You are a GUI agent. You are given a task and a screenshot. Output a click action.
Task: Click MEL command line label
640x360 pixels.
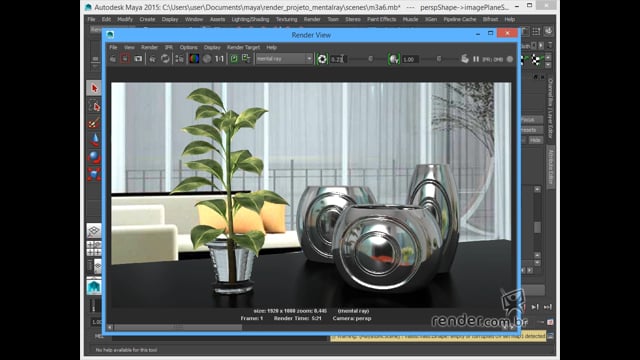click(x=99, y=336)
